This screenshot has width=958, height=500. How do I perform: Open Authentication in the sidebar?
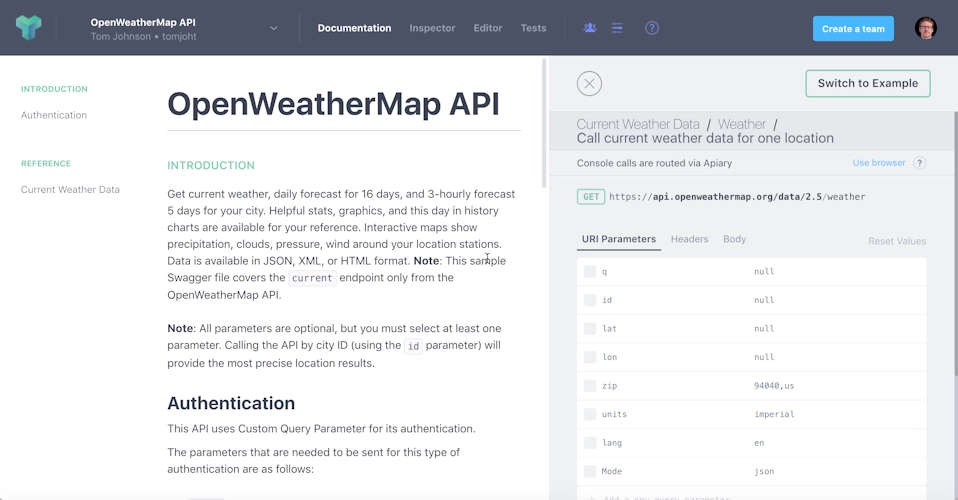click(54, 115)
